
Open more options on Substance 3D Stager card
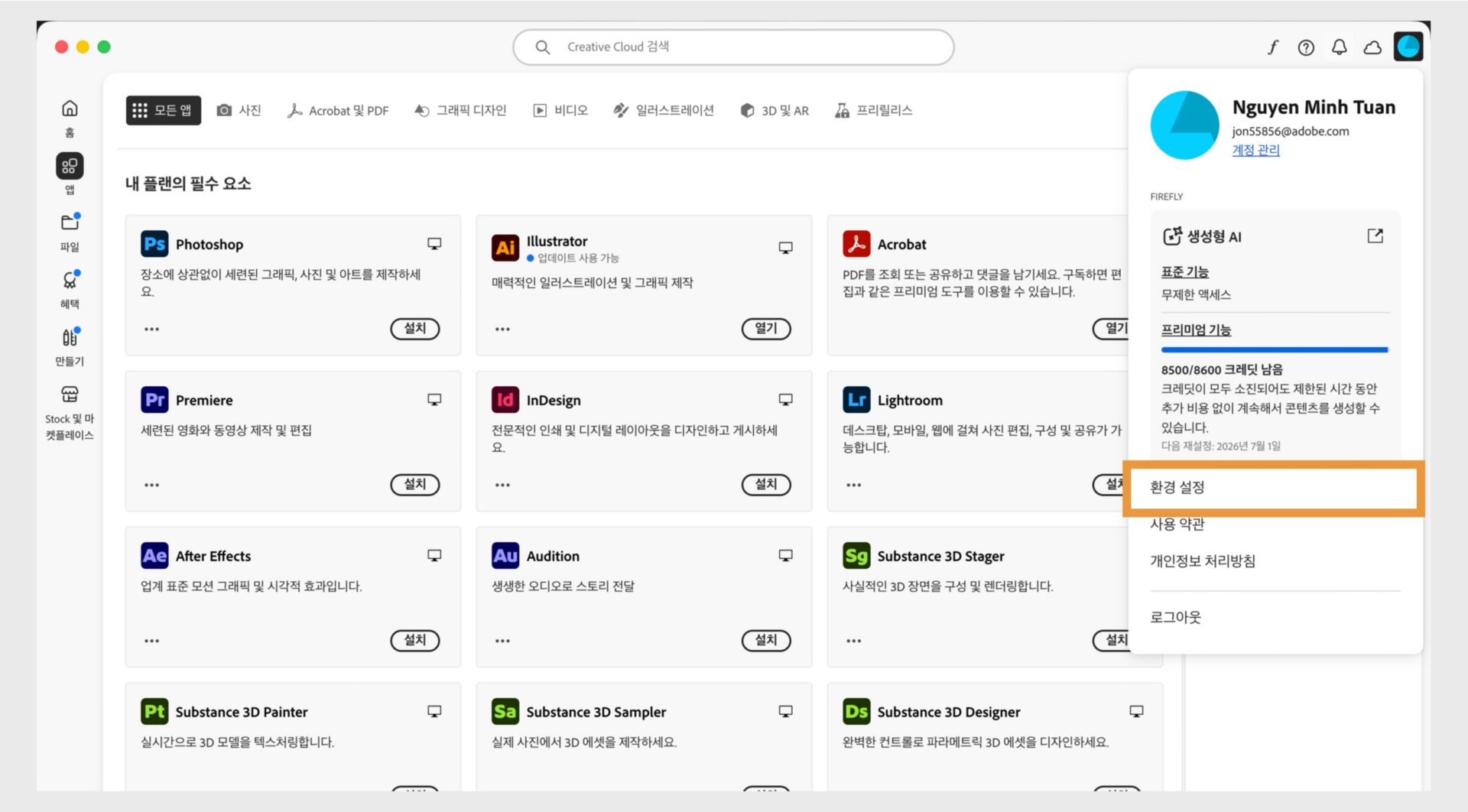pyautogui.click(x=853, y=641)
